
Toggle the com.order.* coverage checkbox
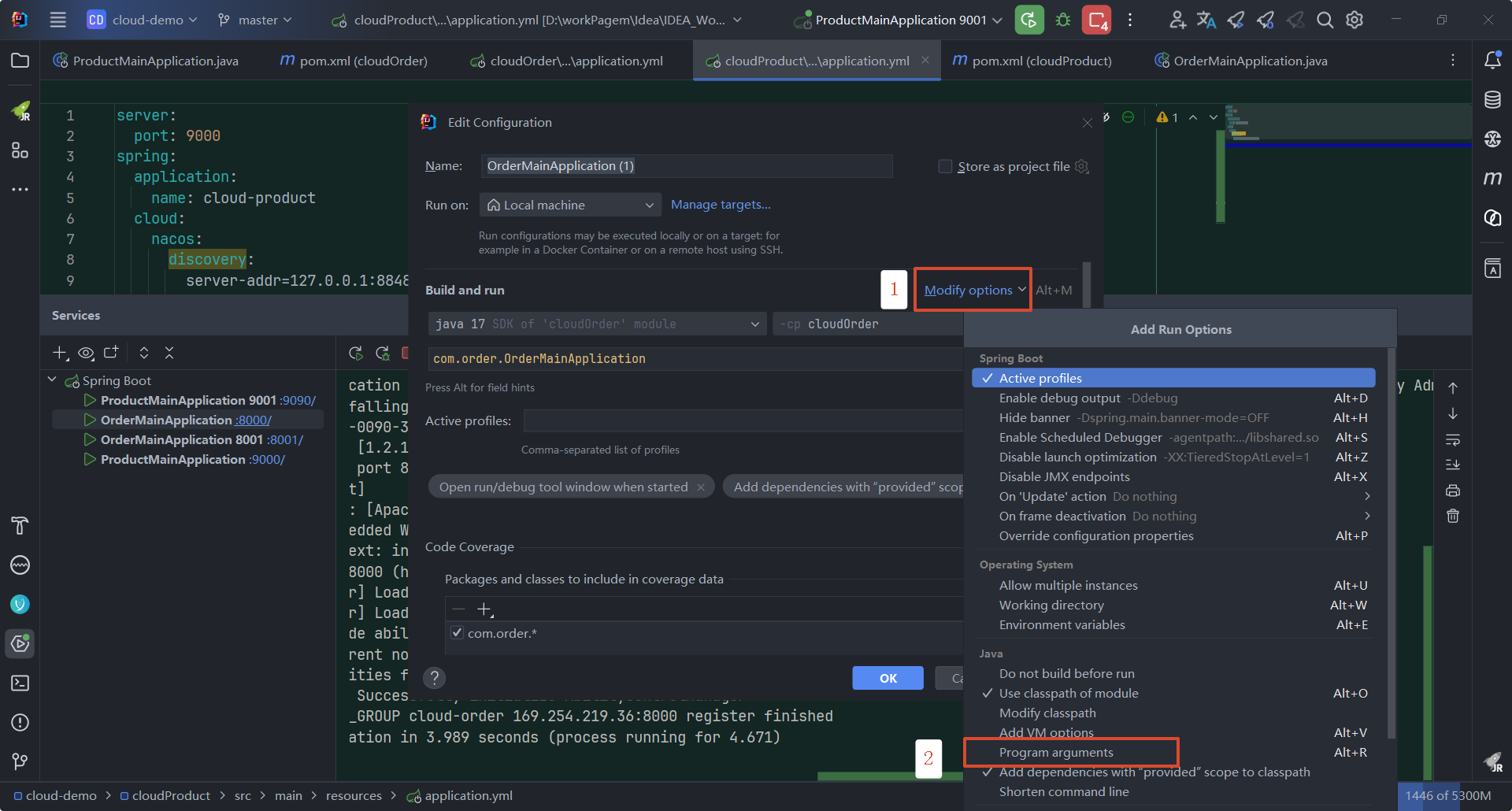point(458,633)
